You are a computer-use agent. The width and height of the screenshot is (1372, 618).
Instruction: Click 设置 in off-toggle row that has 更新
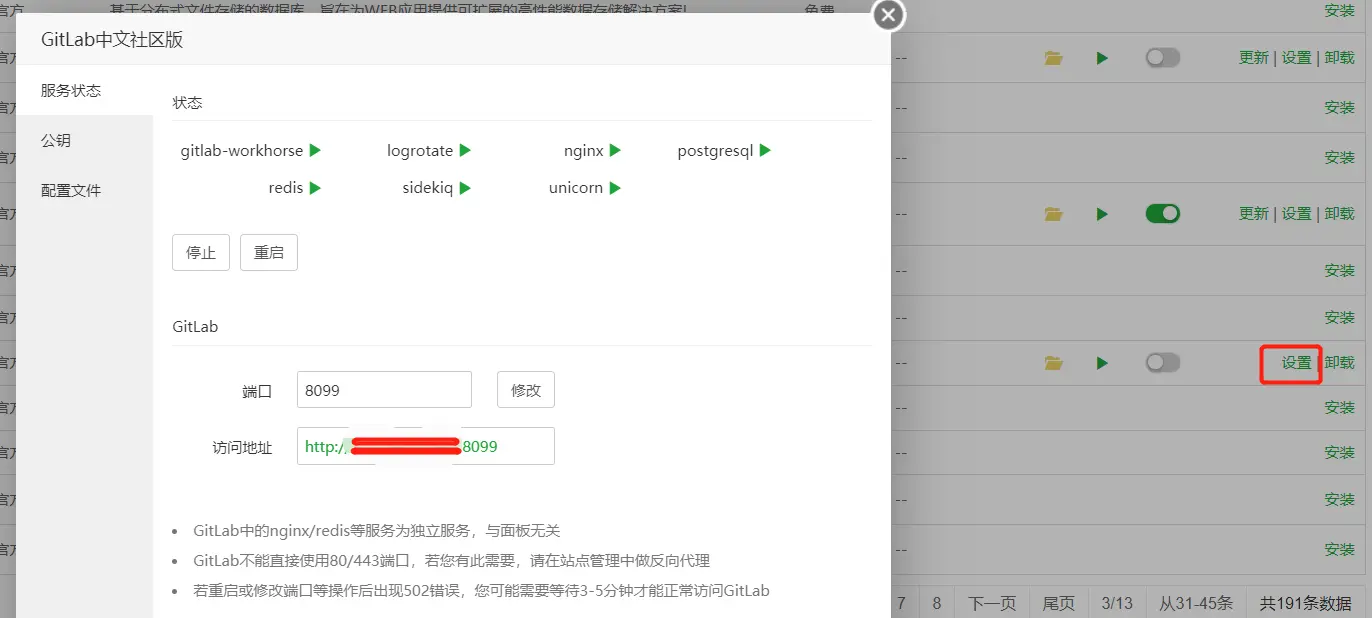click(1297, 58)
